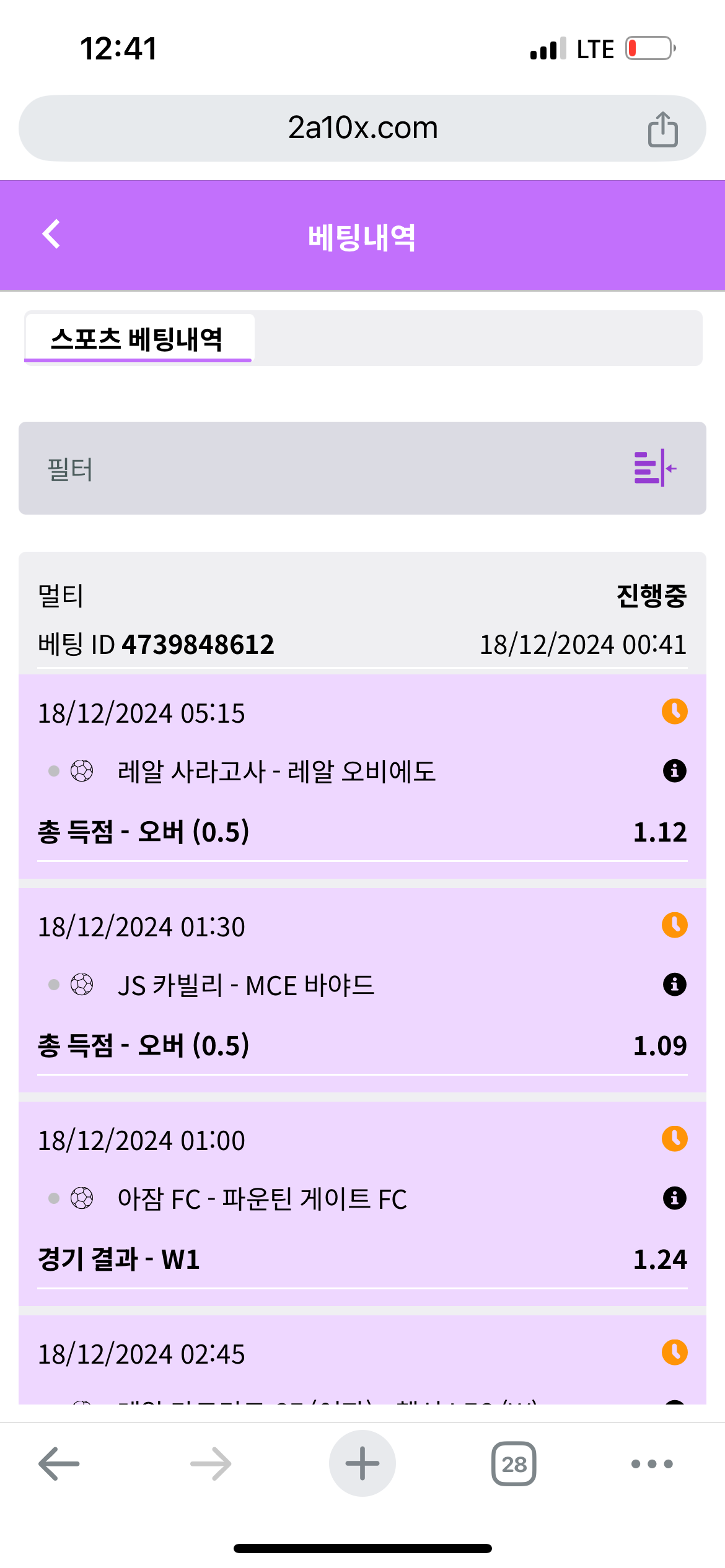Select bet ID 4739848612 header

[156, 645]
